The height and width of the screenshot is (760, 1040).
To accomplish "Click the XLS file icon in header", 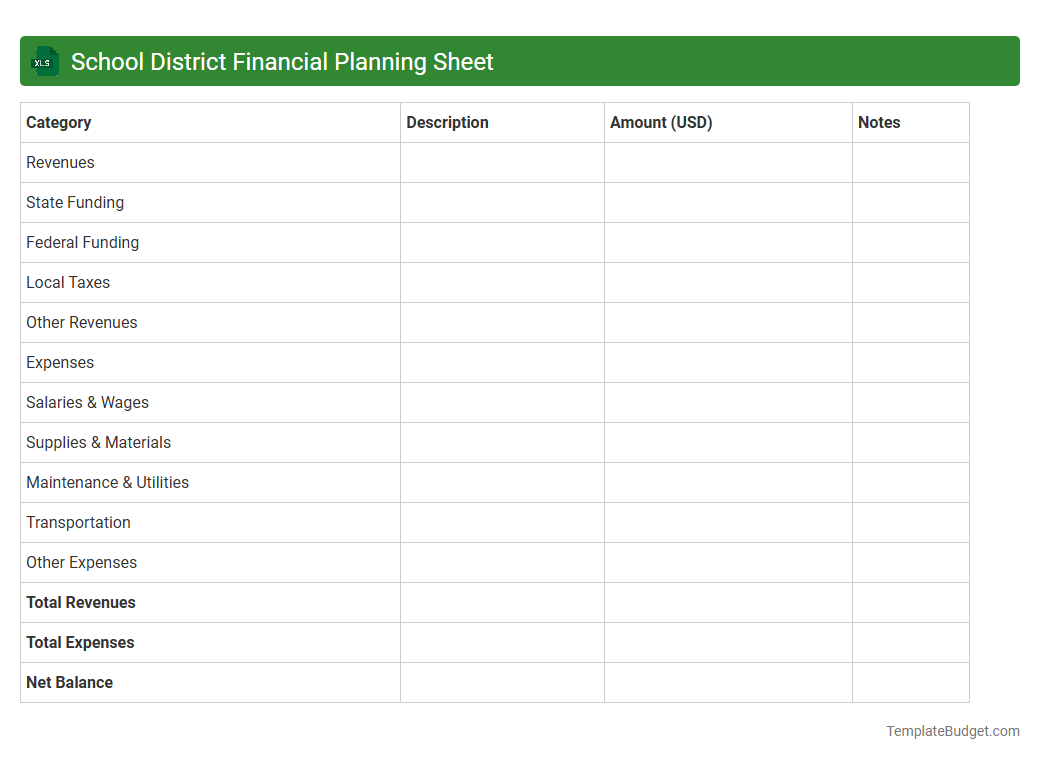I will pyautogui.click(x=44, y=61).
